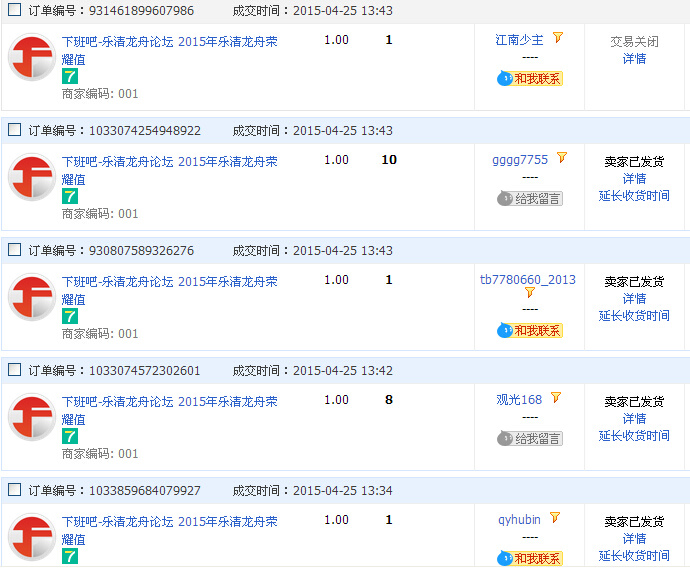Open buyer profile qyhubin
The image size is (690, 568).
click(519, 520)
